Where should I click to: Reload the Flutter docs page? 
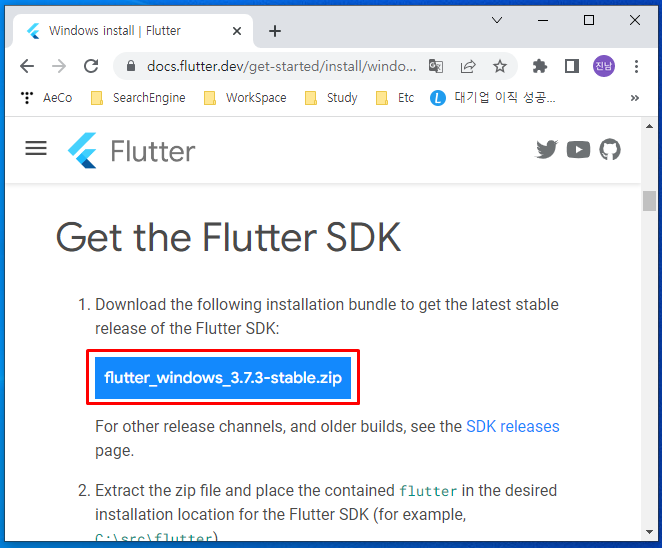tap(91, 66)
